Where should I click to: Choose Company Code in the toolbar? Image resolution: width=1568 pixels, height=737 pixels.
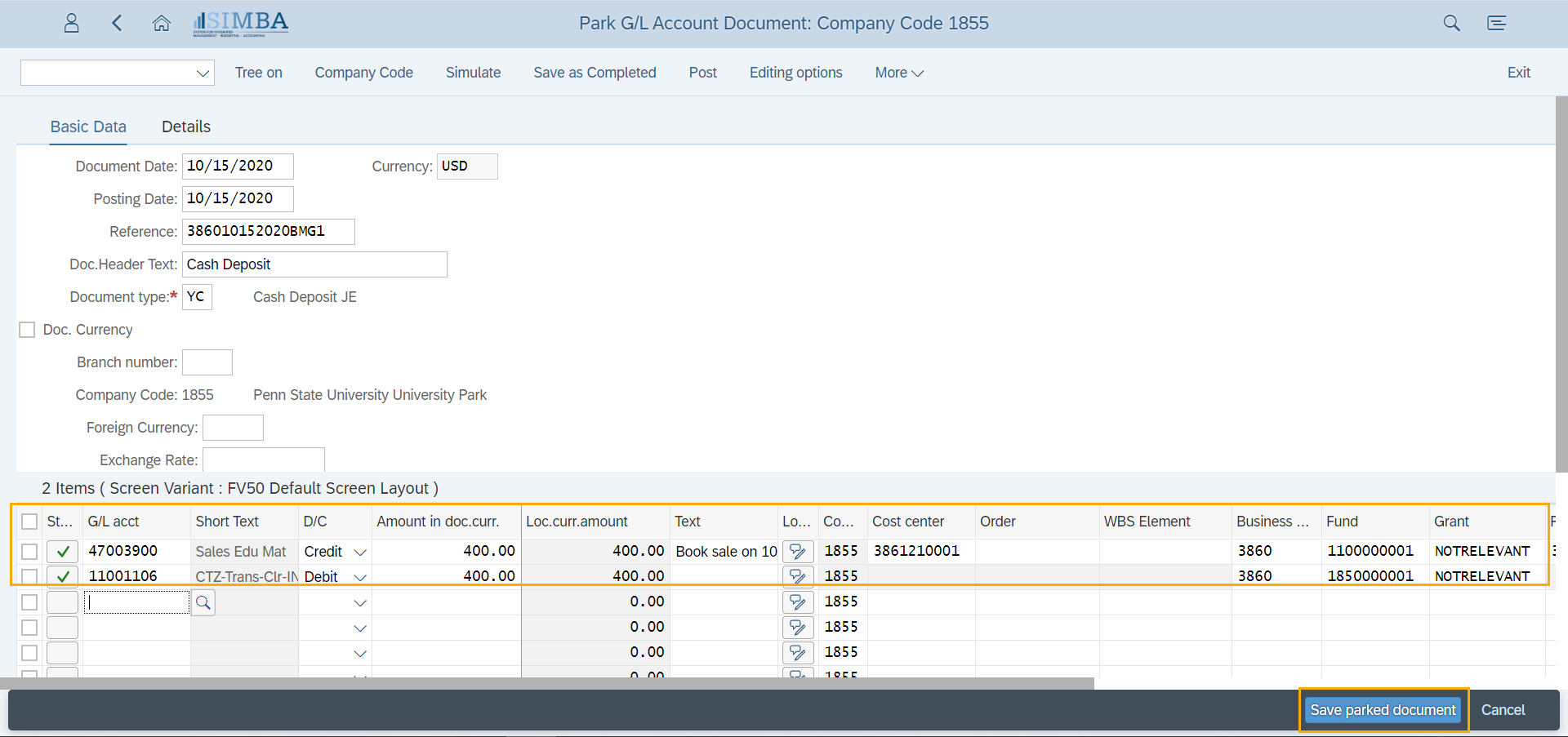(364, 73)
